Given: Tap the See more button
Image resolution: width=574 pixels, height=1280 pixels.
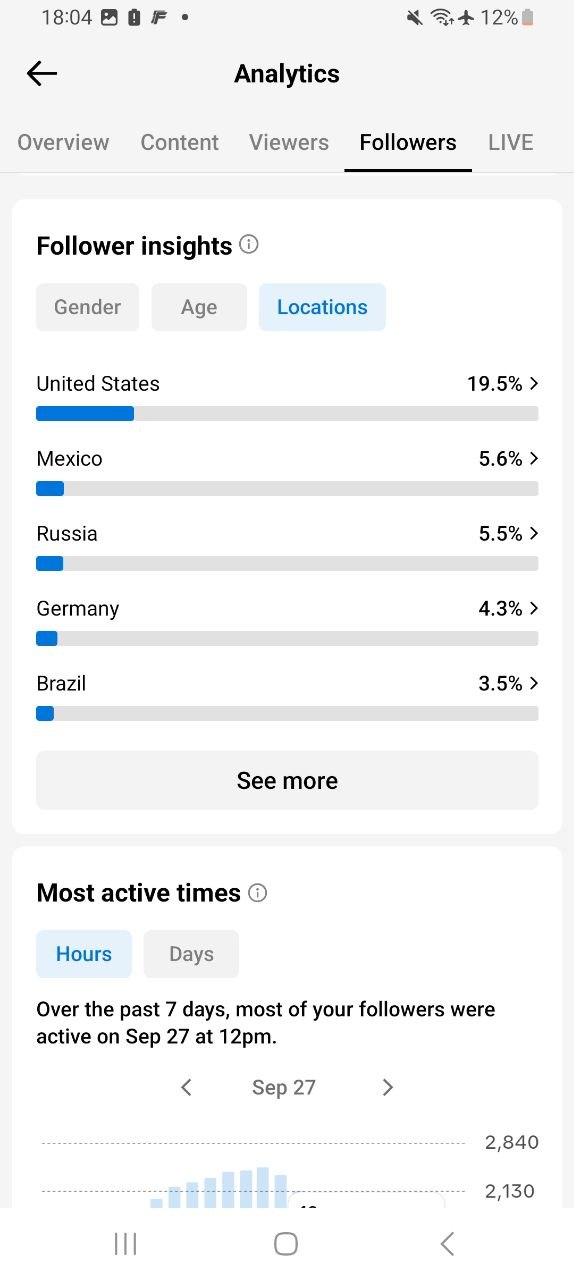Looking at the screenshot, I should (x=287, y=780).
